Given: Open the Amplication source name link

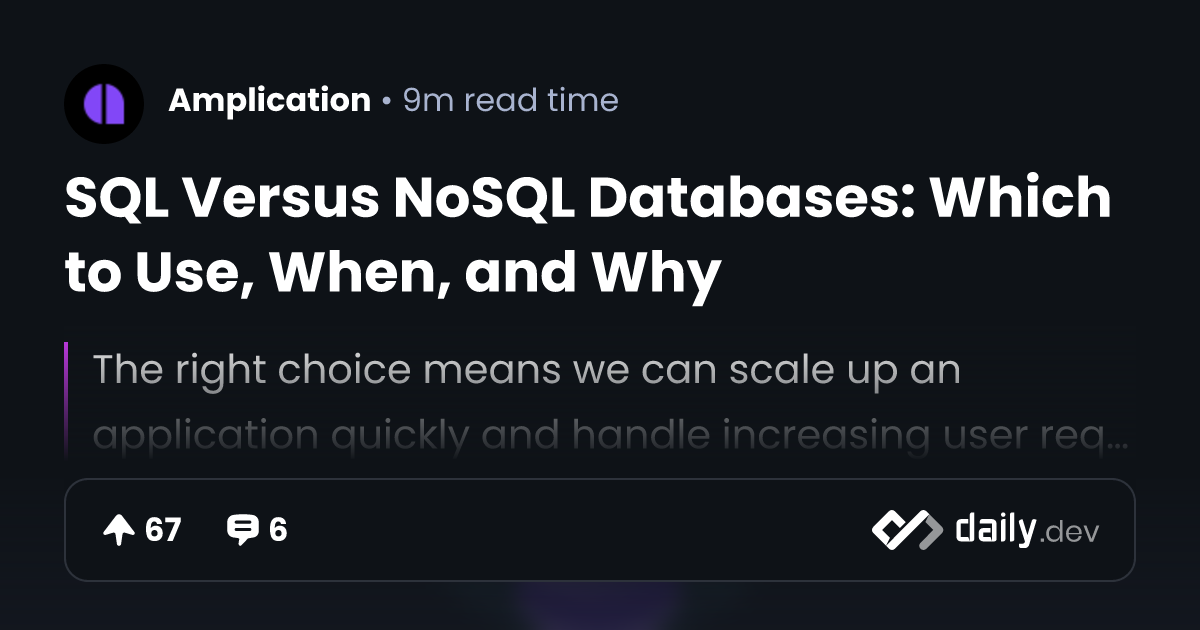Looking at the screenshot, I should [x=269, y=100].
